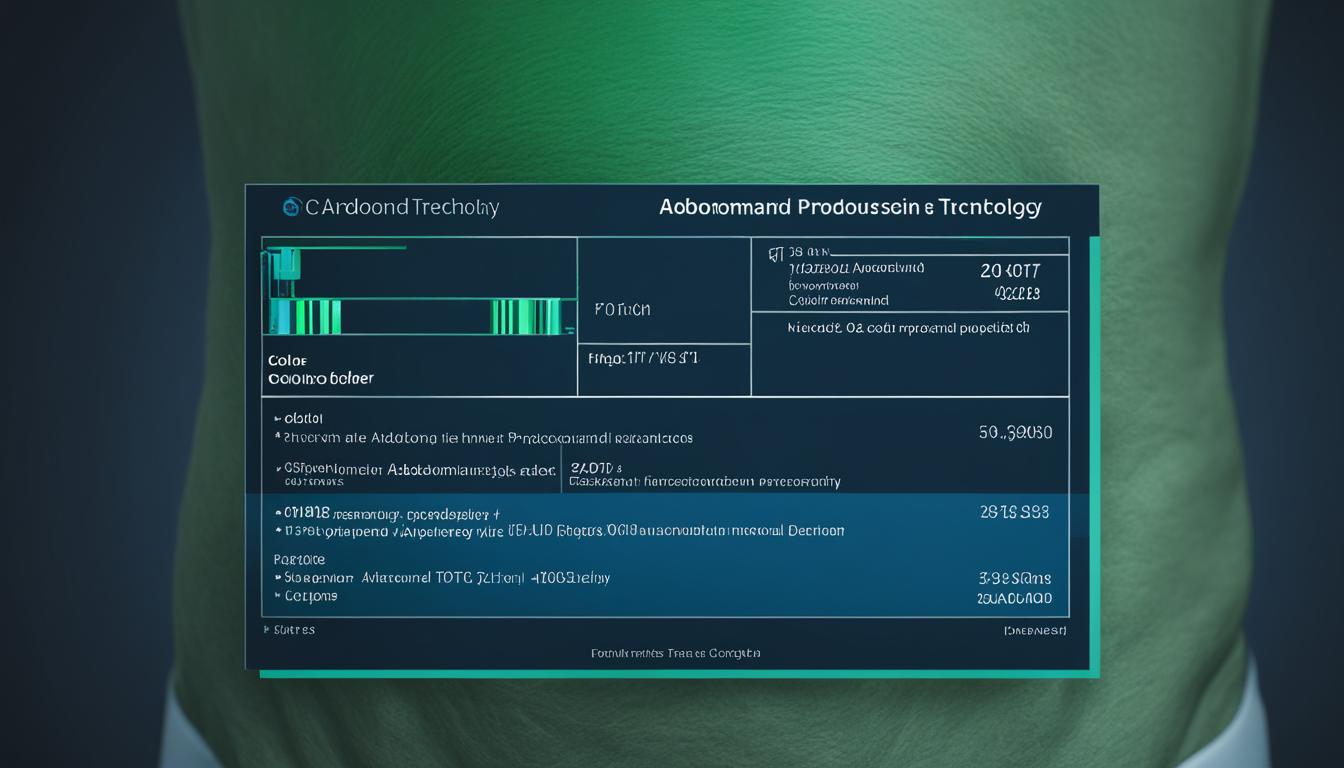Viewport: 1344px width, 768px height.
Task: Select the "Abonormand Prodoussein Trentology" header
Action: pyautogui.click(x=849, y=207)
